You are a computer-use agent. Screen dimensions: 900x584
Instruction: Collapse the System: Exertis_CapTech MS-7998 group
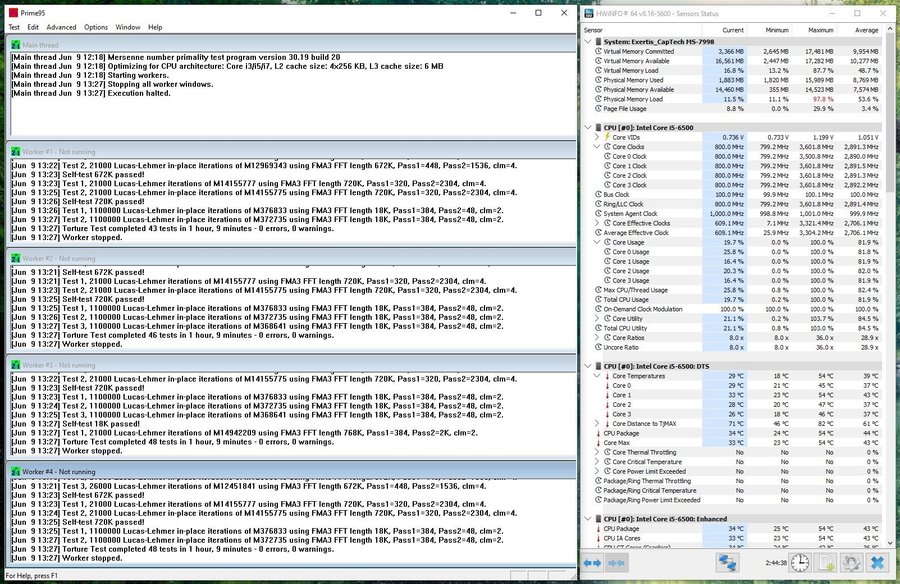coord(588,42)
